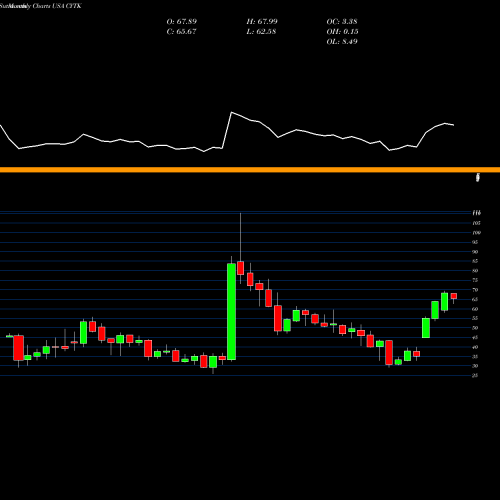Select the open value O: 67.89
Image resolution: width=500 pixels, height=500 pixels.
(182, 22)
